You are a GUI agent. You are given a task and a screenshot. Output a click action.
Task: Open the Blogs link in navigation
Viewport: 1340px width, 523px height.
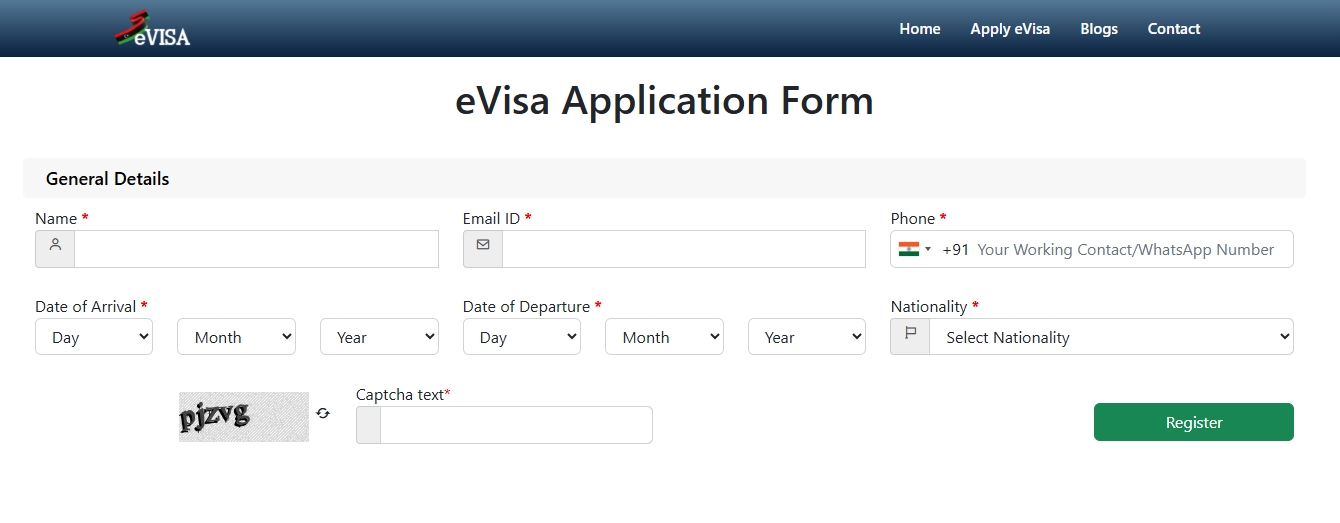tap(1099, 29)
